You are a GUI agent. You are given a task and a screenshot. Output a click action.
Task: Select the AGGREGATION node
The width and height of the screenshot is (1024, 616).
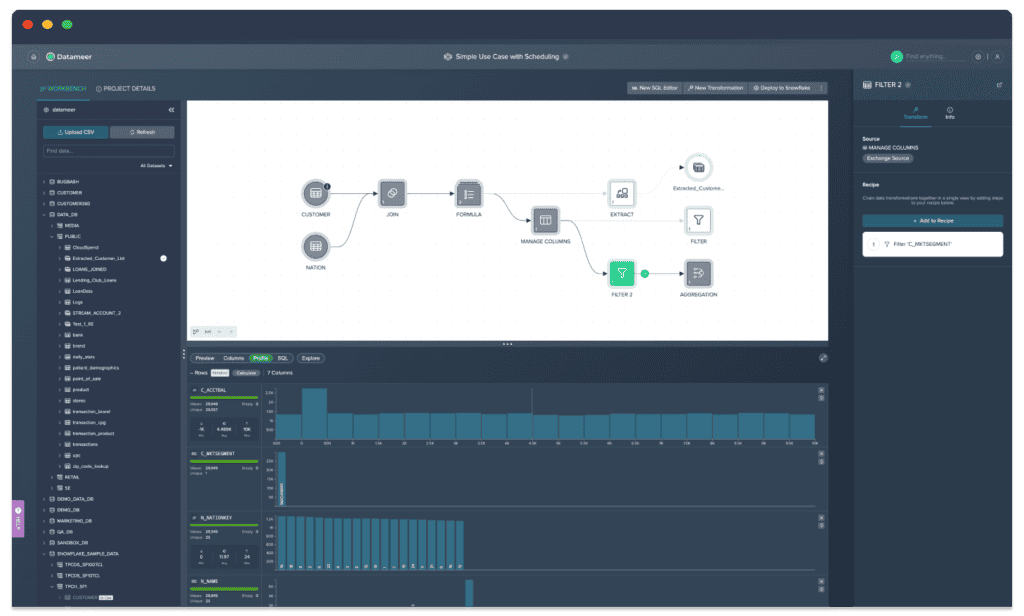coord(698,274)
